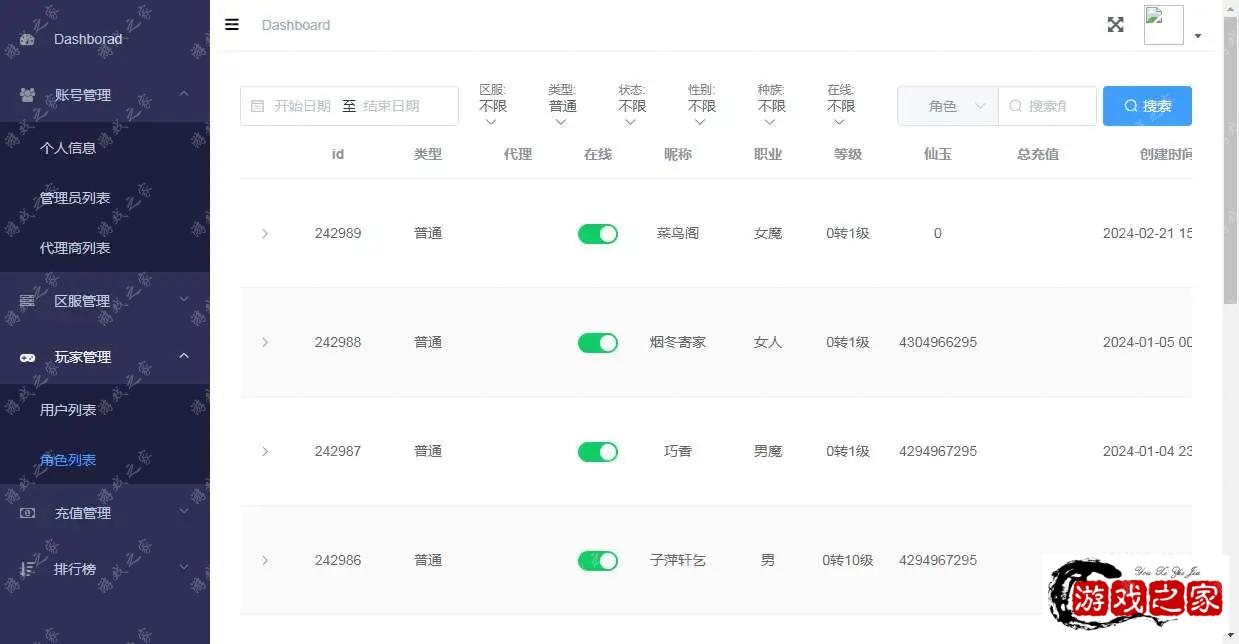
Task: Click the 账号管理 users icon
Action: tap(27, 95)
